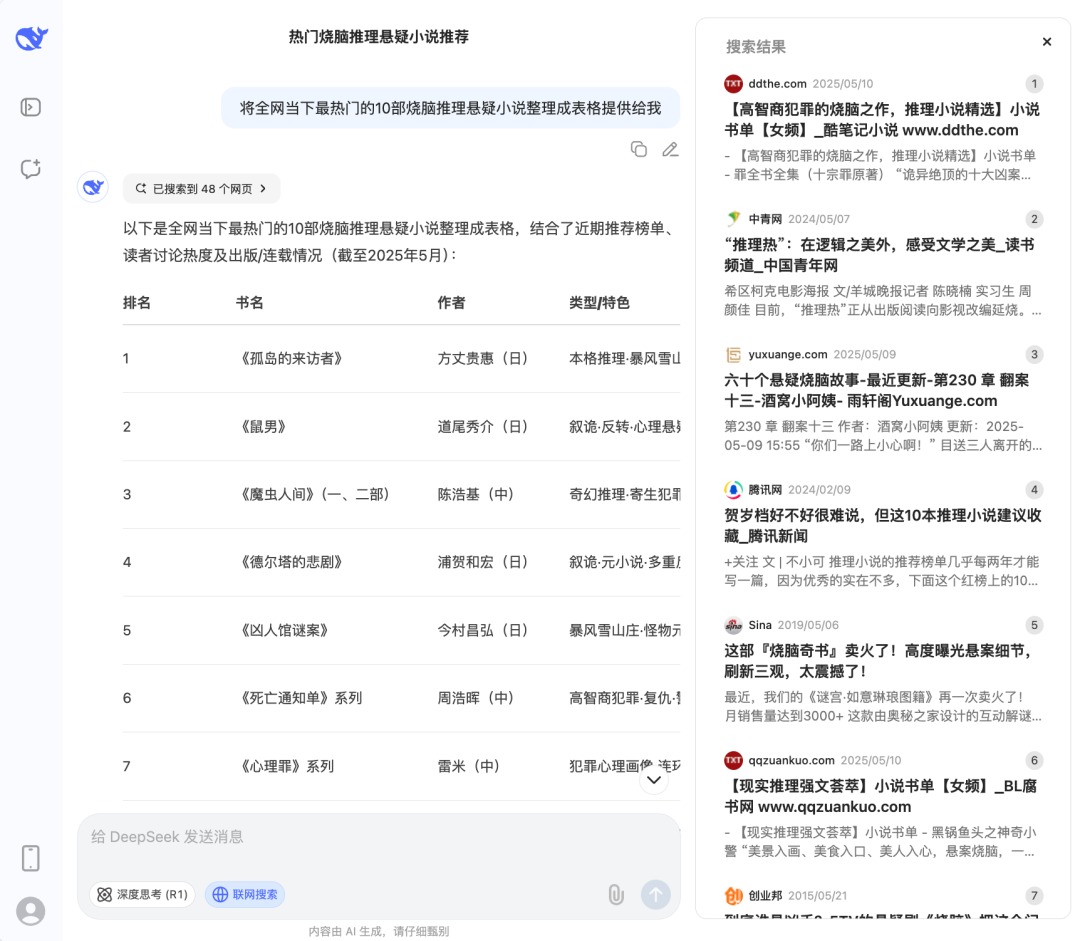1080x941 pixels.
Task: Click the message input field
Action: [379, 837]
